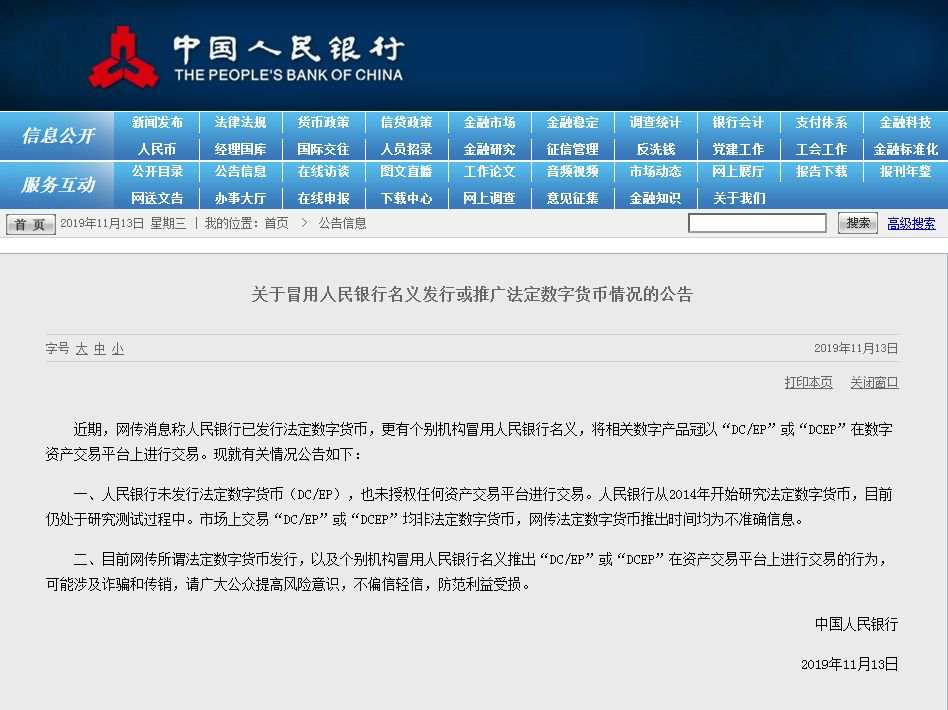The width and height of the screenshot is (948, 710).
Task: Visit 在线申报 link
Action: pos(323,198)
